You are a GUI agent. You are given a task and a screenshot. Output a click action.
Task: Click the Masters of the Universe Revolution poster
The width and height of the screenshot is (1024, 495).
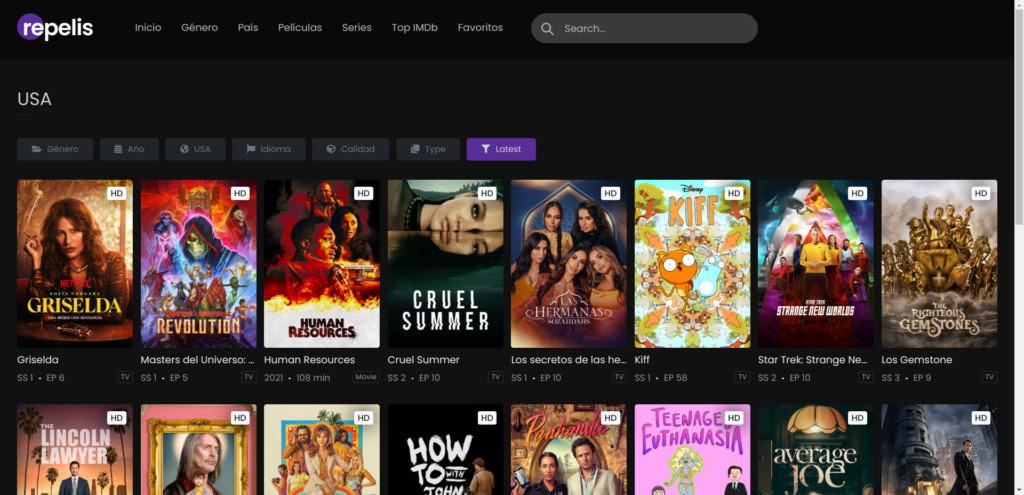[199, 264]
